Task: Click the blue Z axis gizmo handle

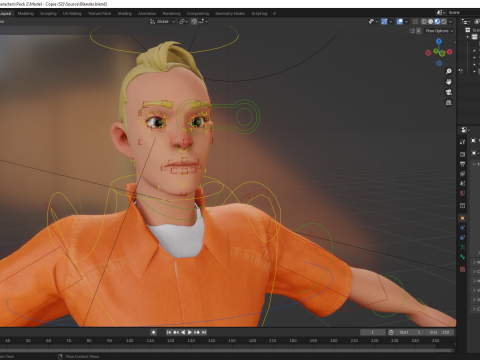Action: (x=439, y=41)
